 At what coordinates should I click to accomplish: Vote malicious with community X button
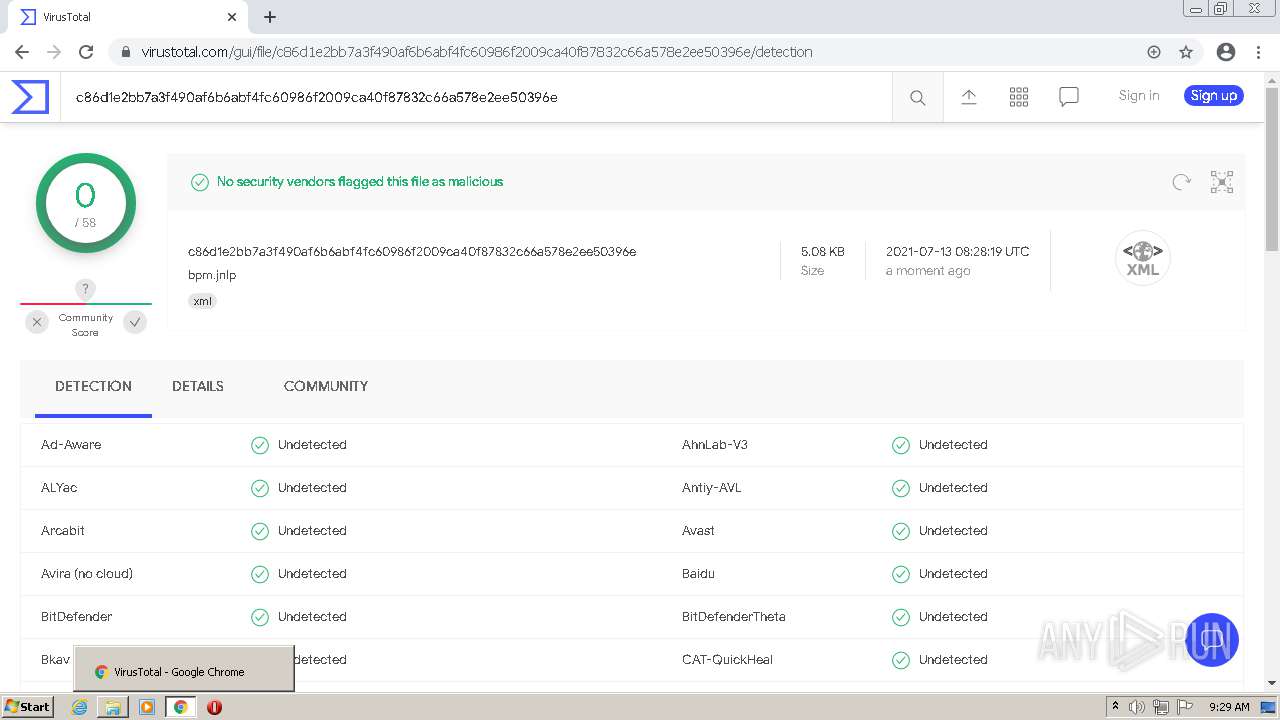click(37, 322)
